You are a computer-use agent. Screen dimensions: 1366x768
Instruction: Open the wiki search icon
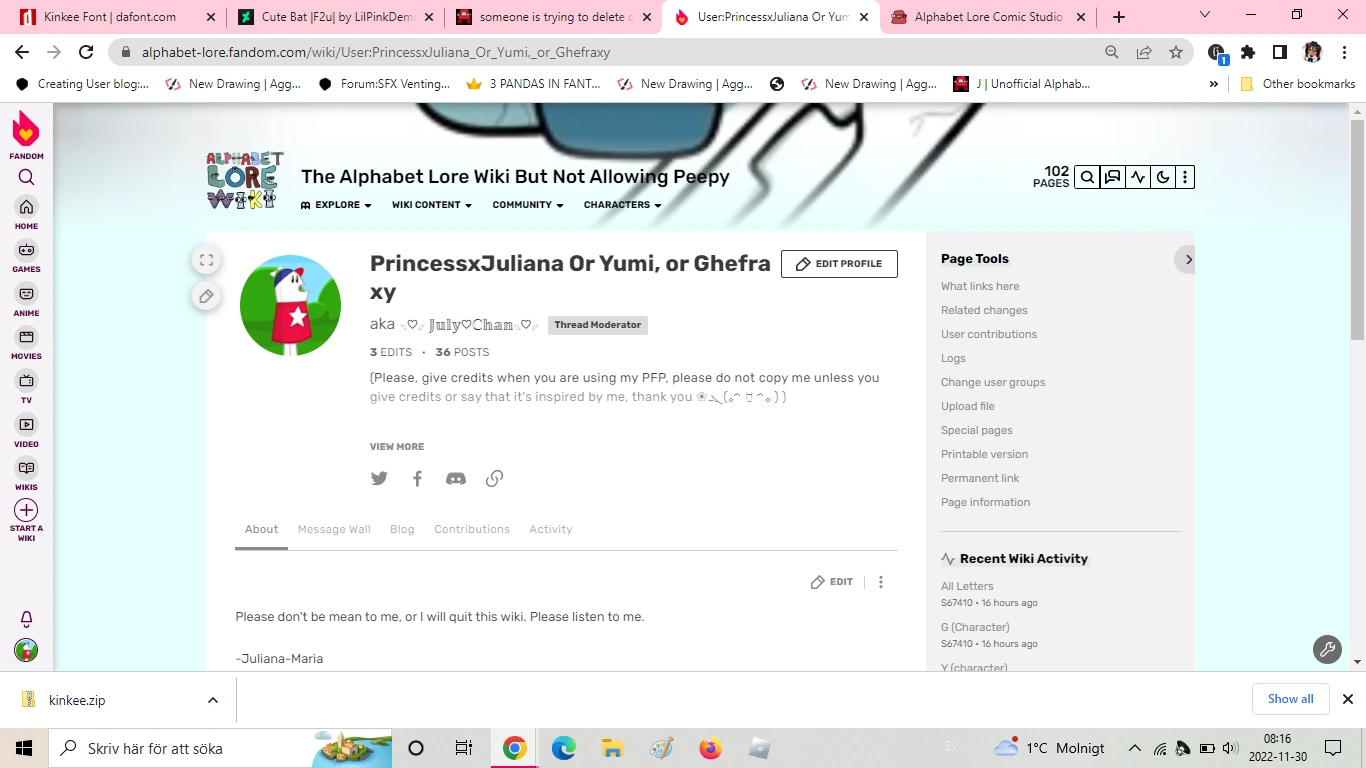(1087, 177)
